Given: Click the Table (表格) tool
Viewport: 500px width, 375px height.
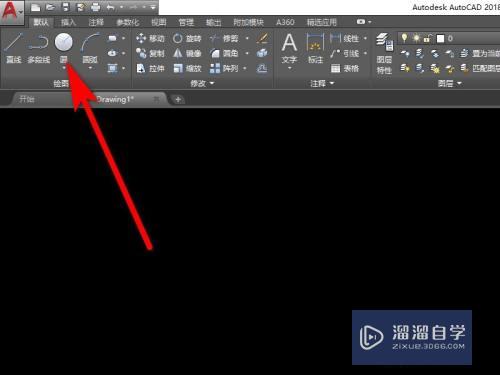Looking at the screenshot, I should point(345,69).
